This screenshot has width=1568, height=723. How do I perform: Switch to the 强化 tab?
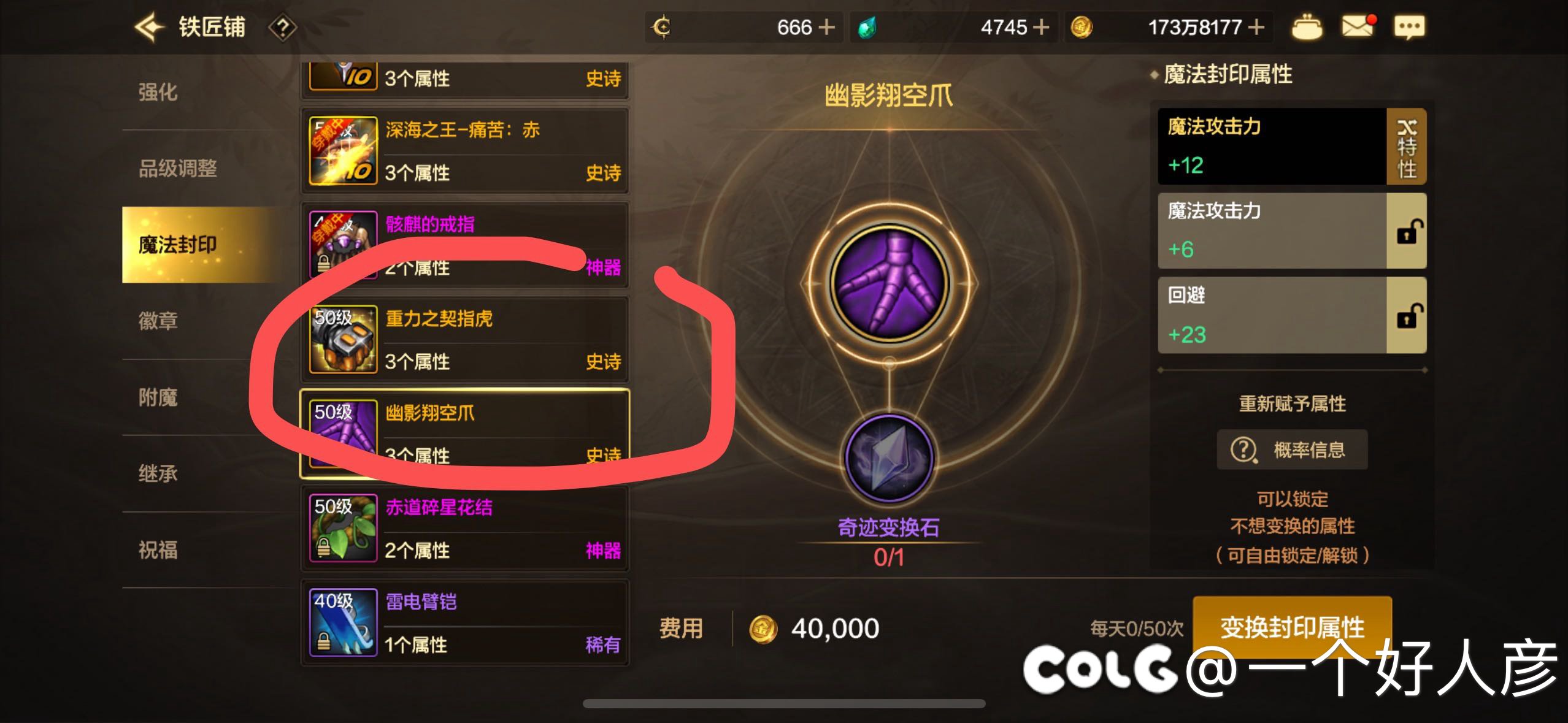click(158, 92)
